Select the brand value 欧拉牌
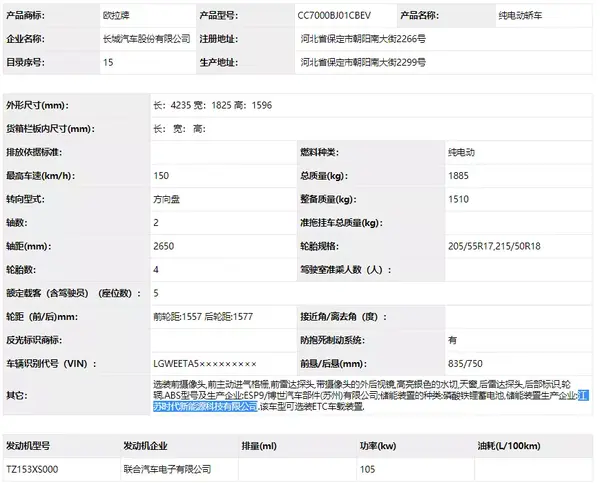This screenshot has width=600, height=483. pyautogui.click(x=116, y=15)
